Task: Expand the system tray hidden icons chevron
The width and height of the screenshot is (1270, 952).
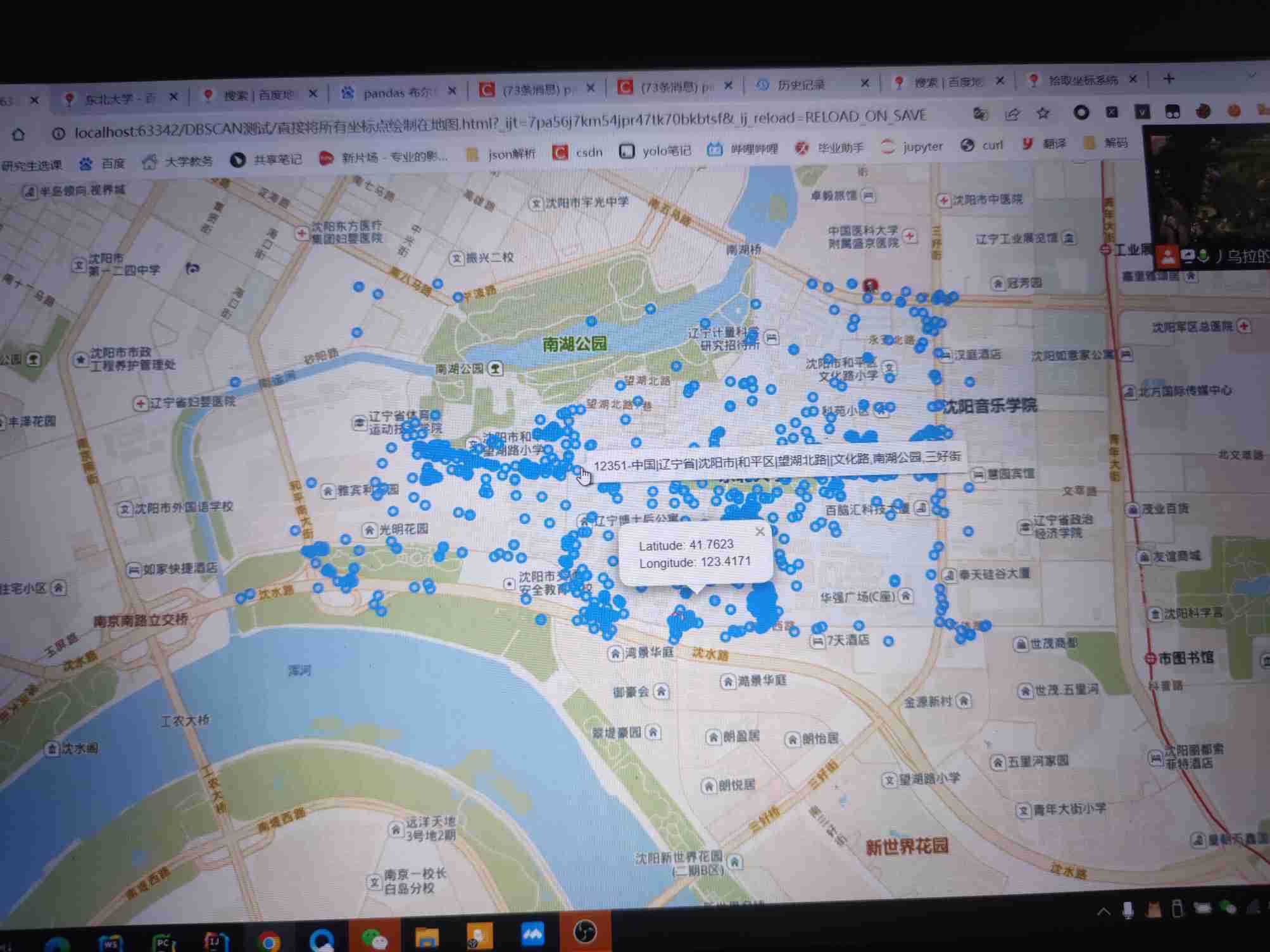Action: coord(1103,911)
